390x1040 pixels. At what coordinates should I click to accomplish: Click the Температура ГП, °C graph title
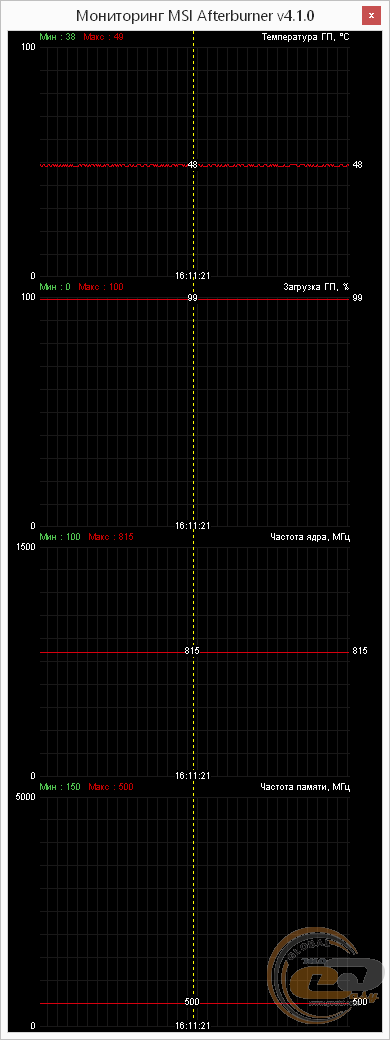click(306, 36)
